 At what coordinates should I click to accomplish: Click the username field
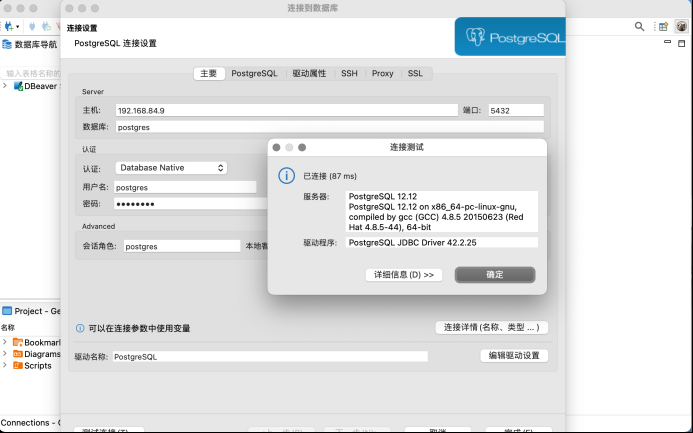(185, 187)
